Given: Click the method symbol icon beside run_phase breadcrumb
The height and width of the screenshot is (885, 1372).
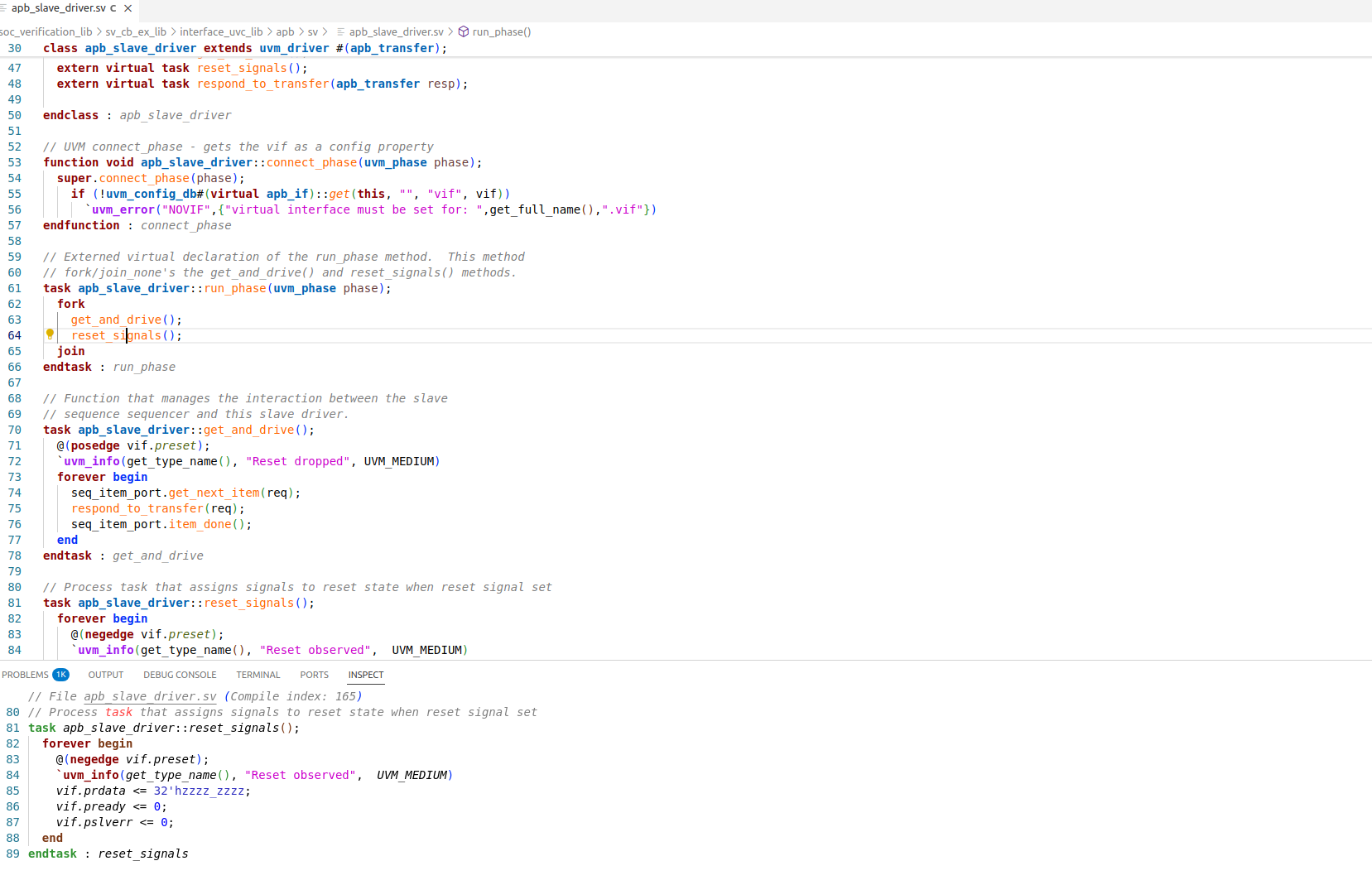Looking at the screenshot, I should coord(465,31).
